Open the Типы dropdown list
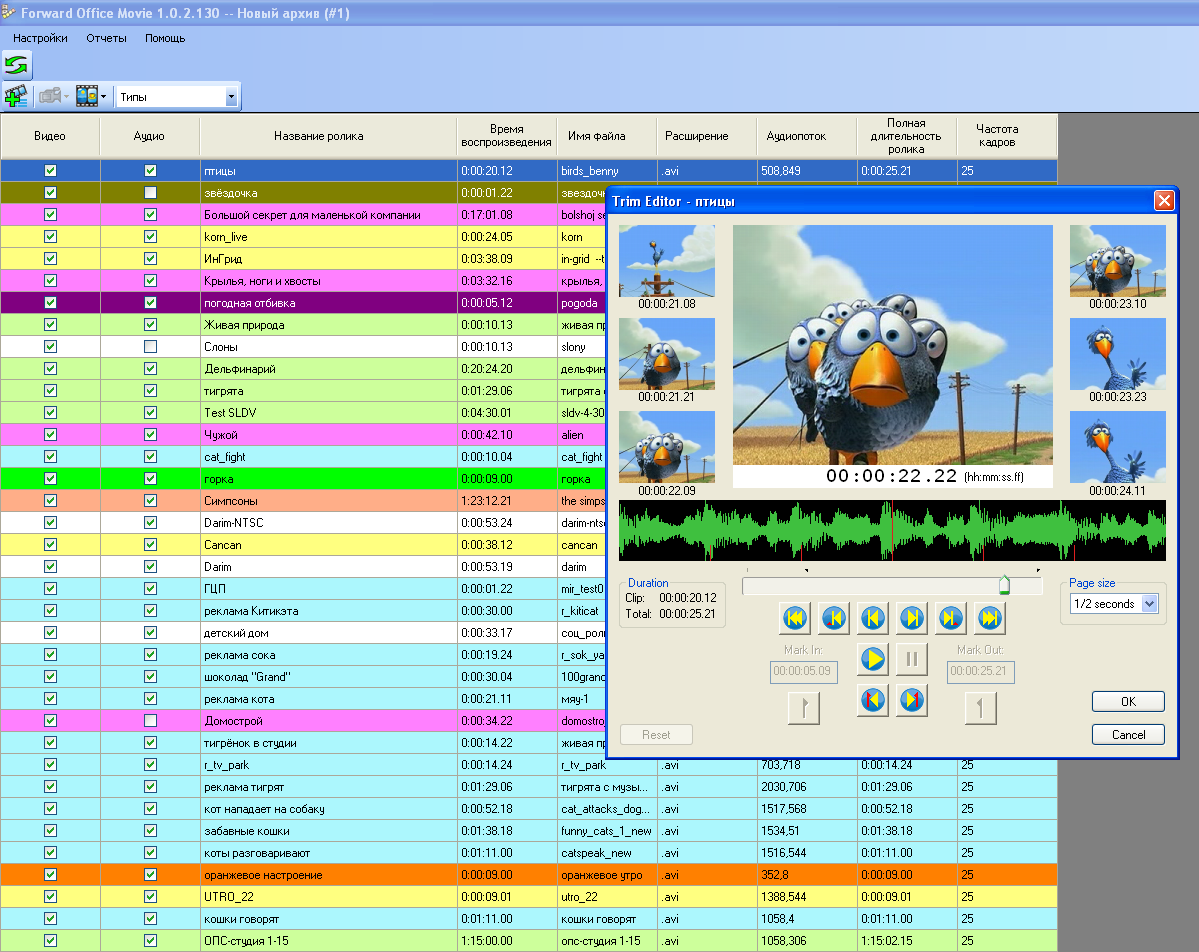The image size is (1199, 952). 232,97
